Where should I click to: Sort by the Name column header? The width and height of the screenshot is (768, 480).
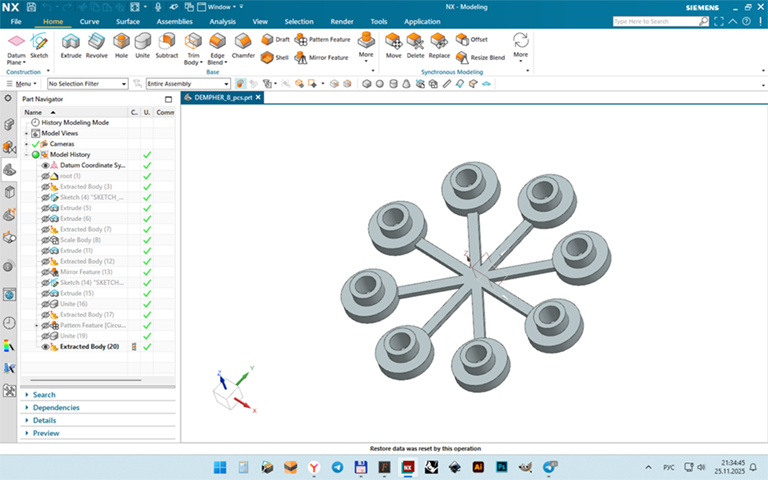75,112
